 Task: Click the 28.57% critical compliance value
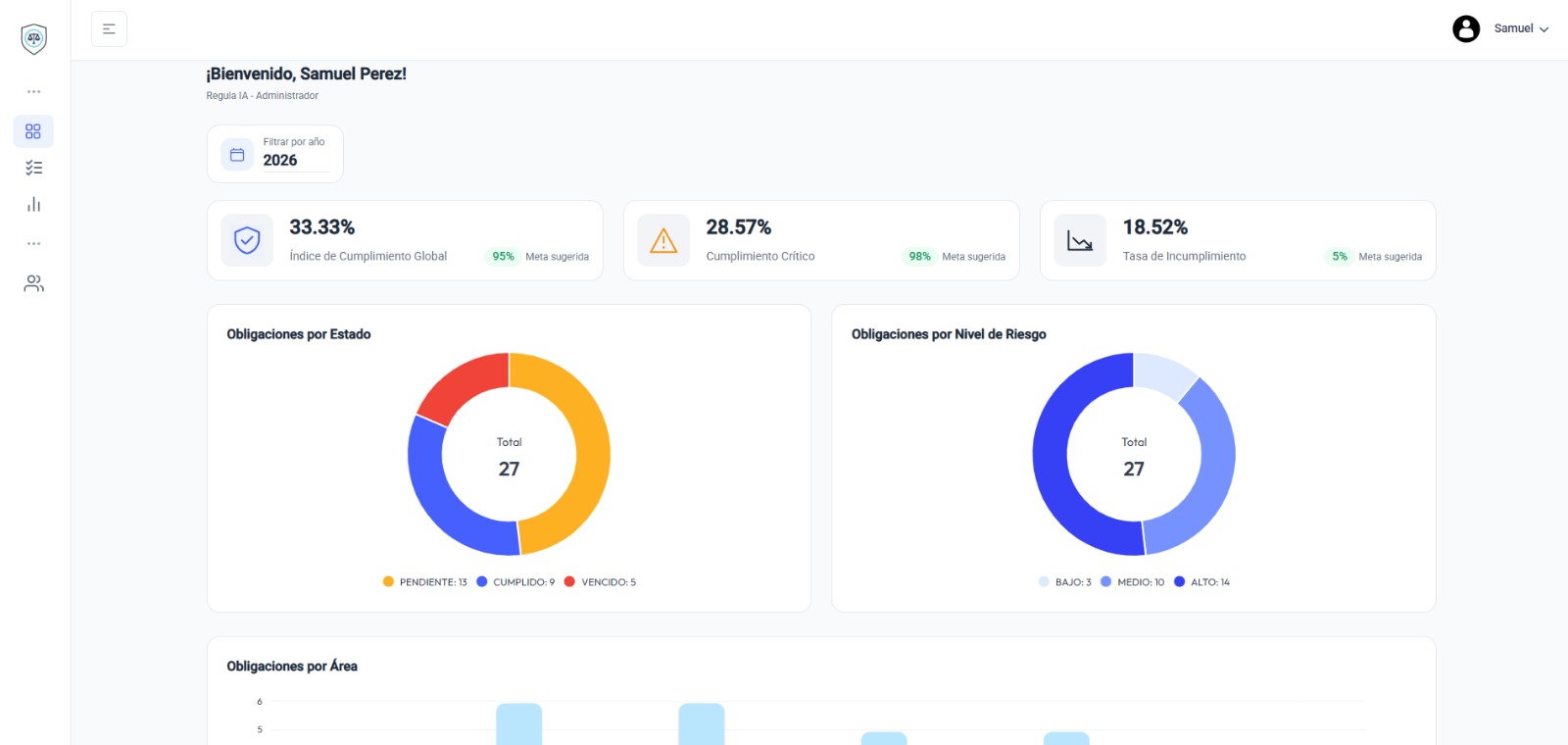(x=739, y=227)
